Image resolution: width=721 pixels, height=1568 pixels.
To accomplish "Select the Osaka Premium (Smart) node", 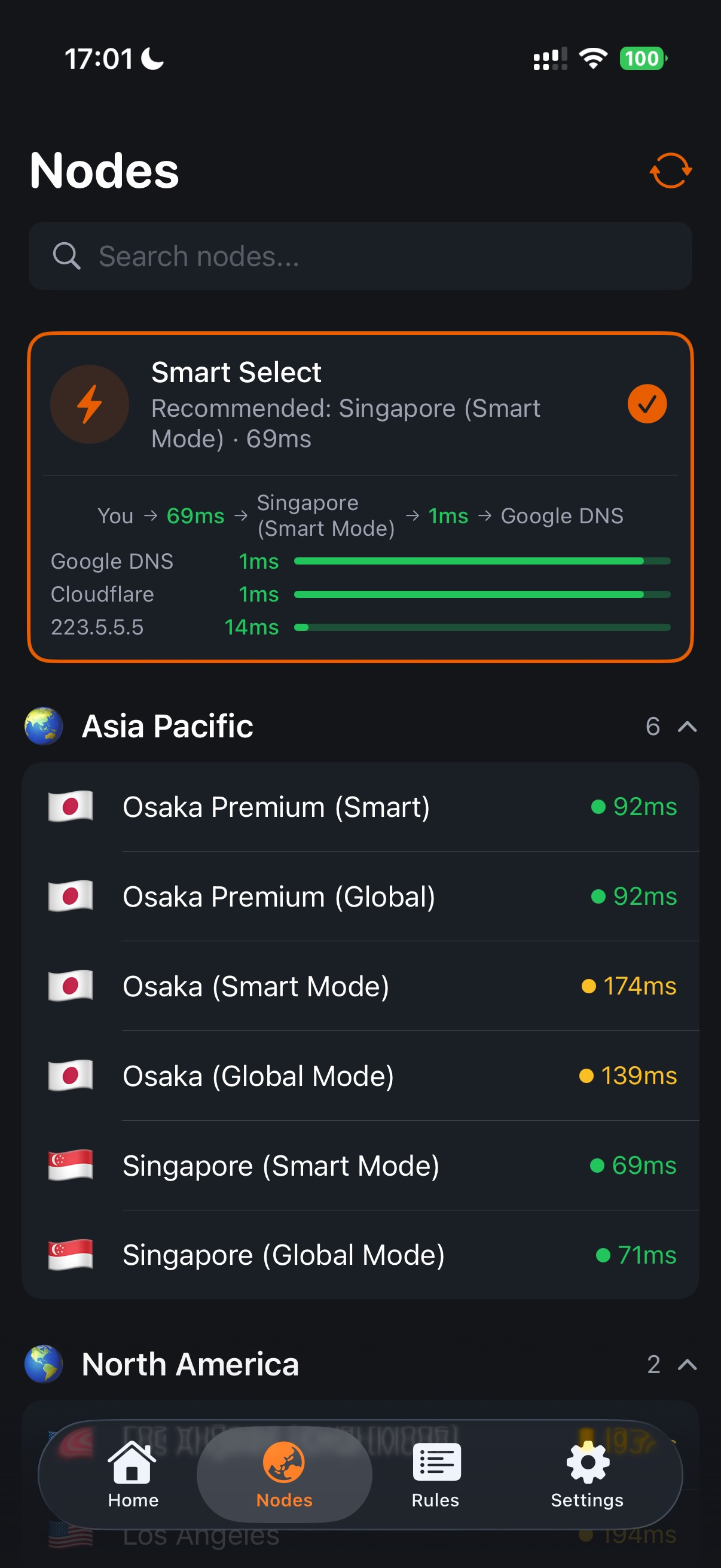I will click(x=360, y=807).
